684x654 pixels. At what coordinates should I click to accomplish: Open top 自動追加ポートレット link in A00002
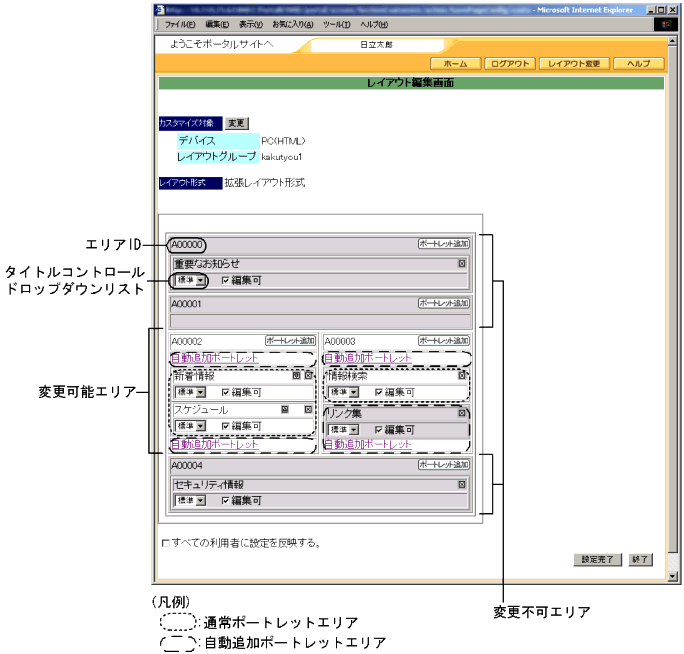pyautogui.click(x=214, y=358)
